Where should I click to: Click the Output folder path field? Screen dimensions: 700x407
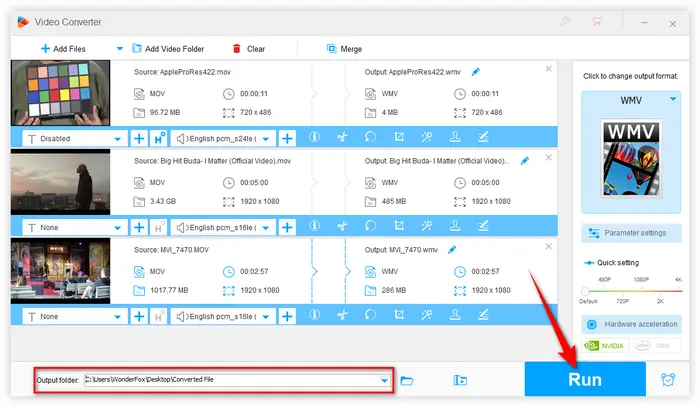pos(237,380)
